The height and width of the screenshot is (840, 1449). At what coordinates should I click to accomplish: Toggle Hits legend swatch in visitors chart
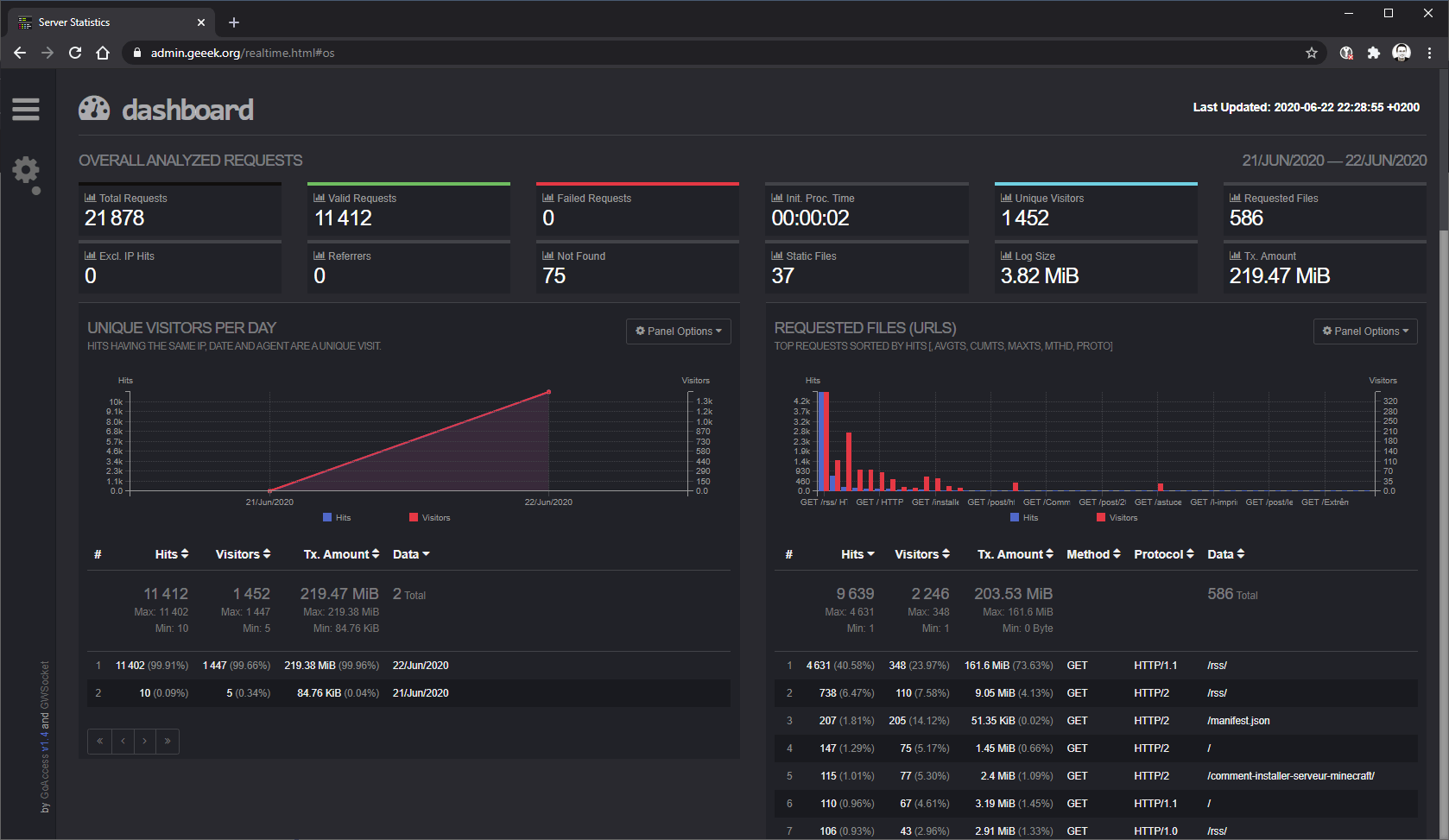(x=327, y=517)
